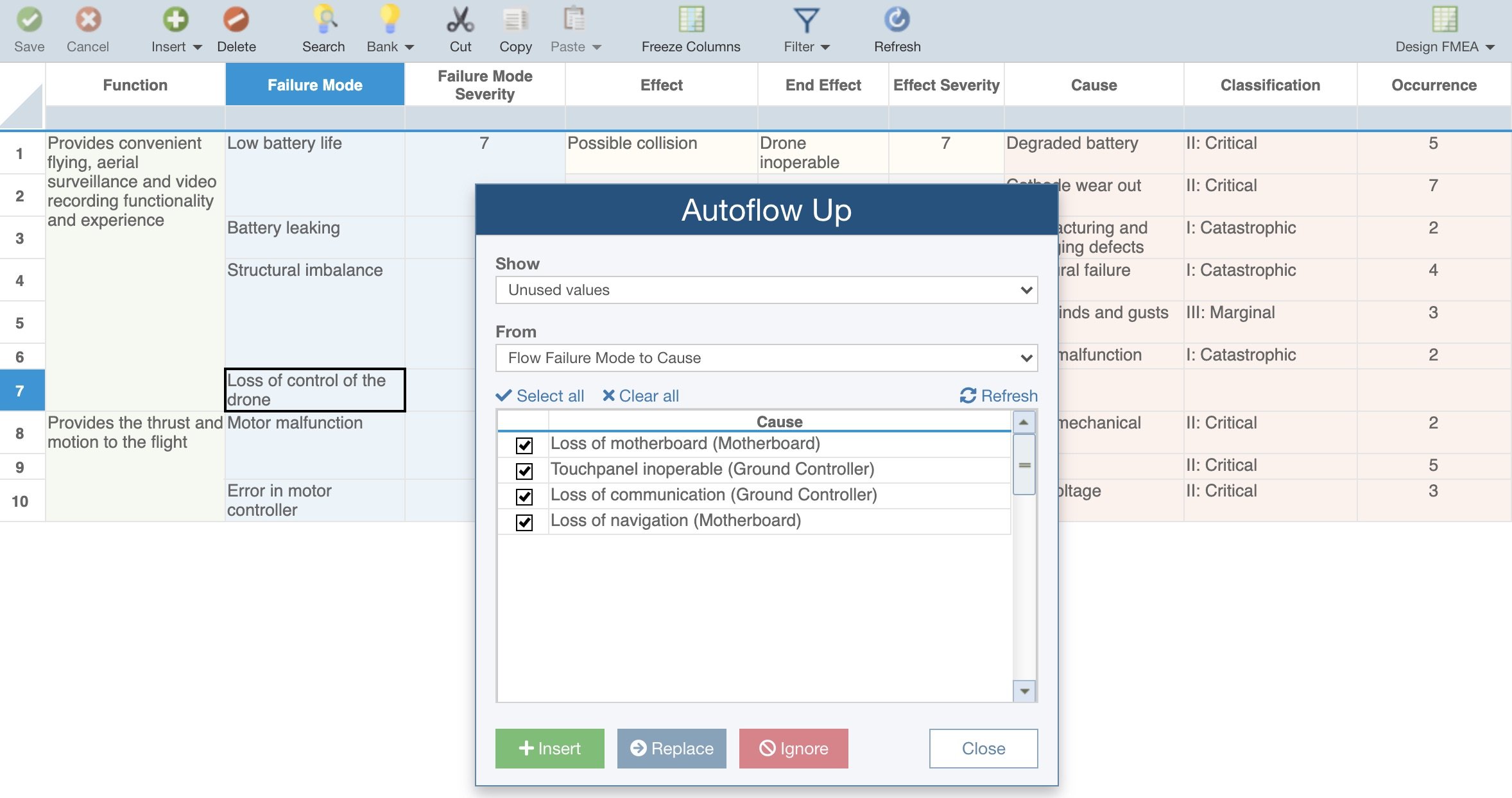The height and width of the screenshot is (798, 1512).
Task: Select the Failure Mode column header
Action: [315, 84]
